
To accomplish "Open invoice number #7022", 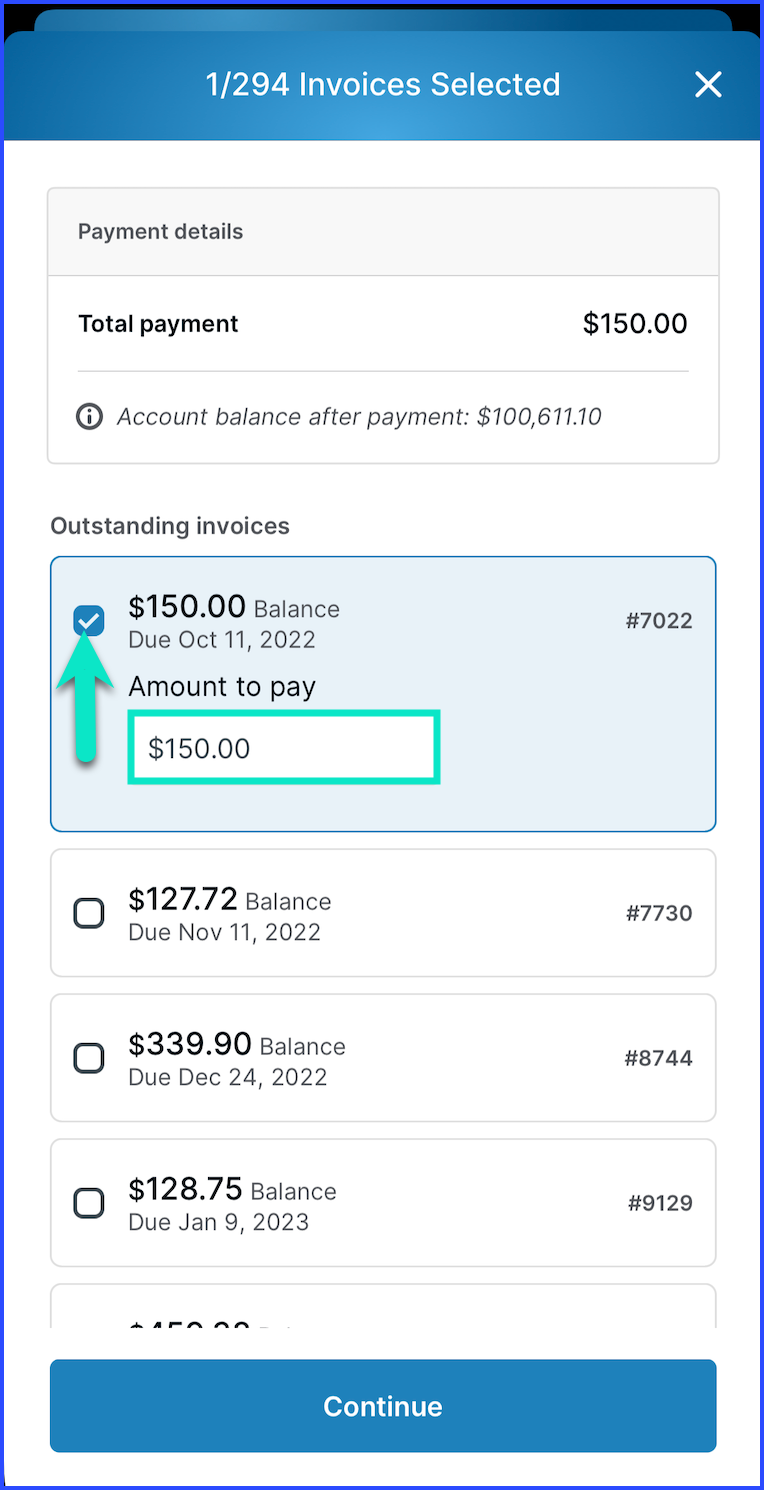I will point(659,621).
